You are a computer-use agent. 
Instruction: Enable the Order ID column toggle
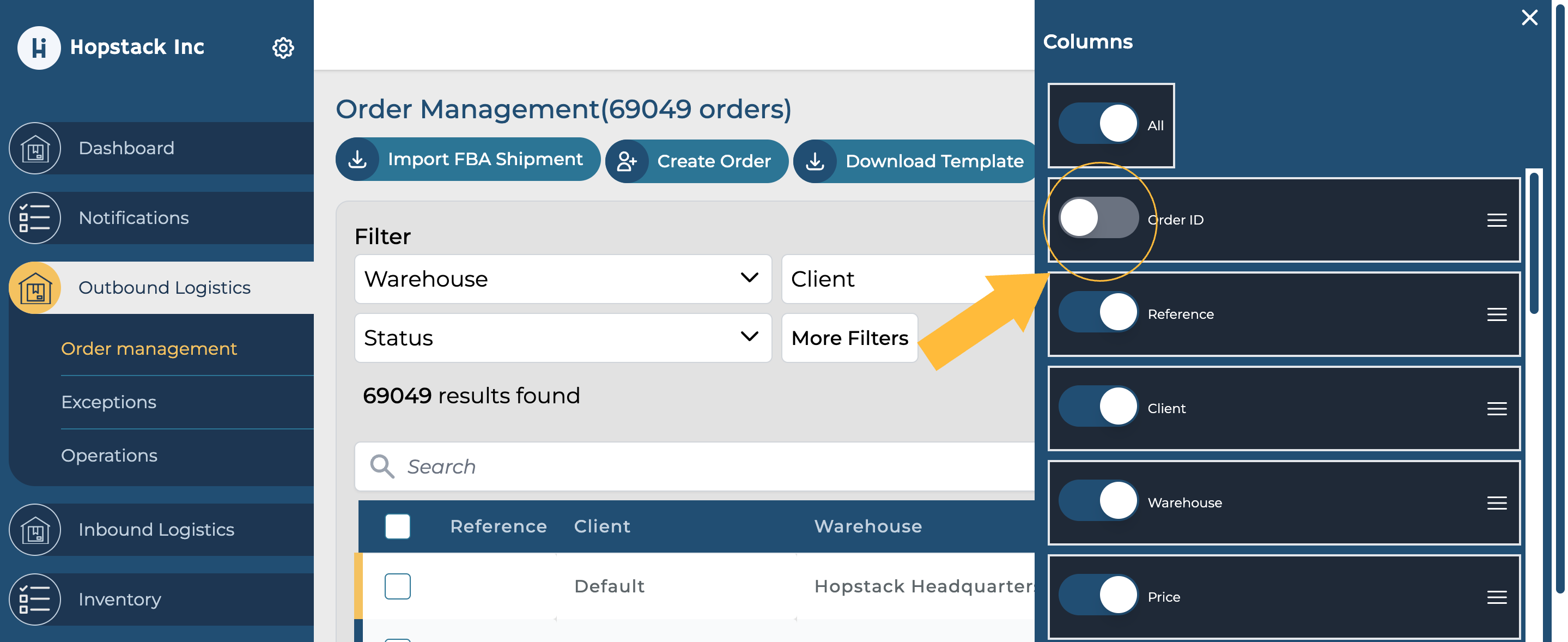(1097, 218)
